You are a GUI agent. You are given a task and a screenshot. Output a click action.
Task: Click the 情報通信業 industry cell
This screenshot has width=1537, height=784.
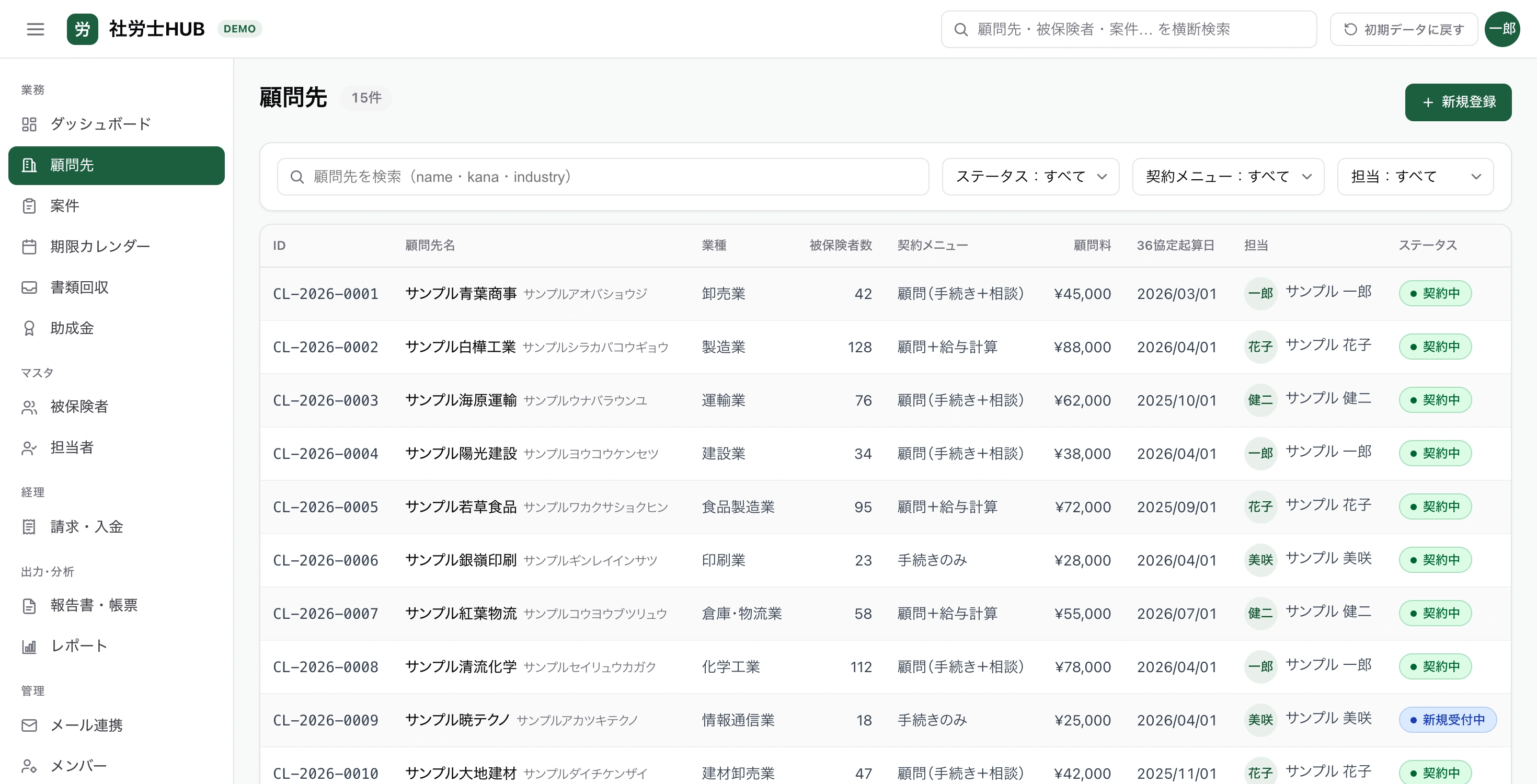pos(738,720)
